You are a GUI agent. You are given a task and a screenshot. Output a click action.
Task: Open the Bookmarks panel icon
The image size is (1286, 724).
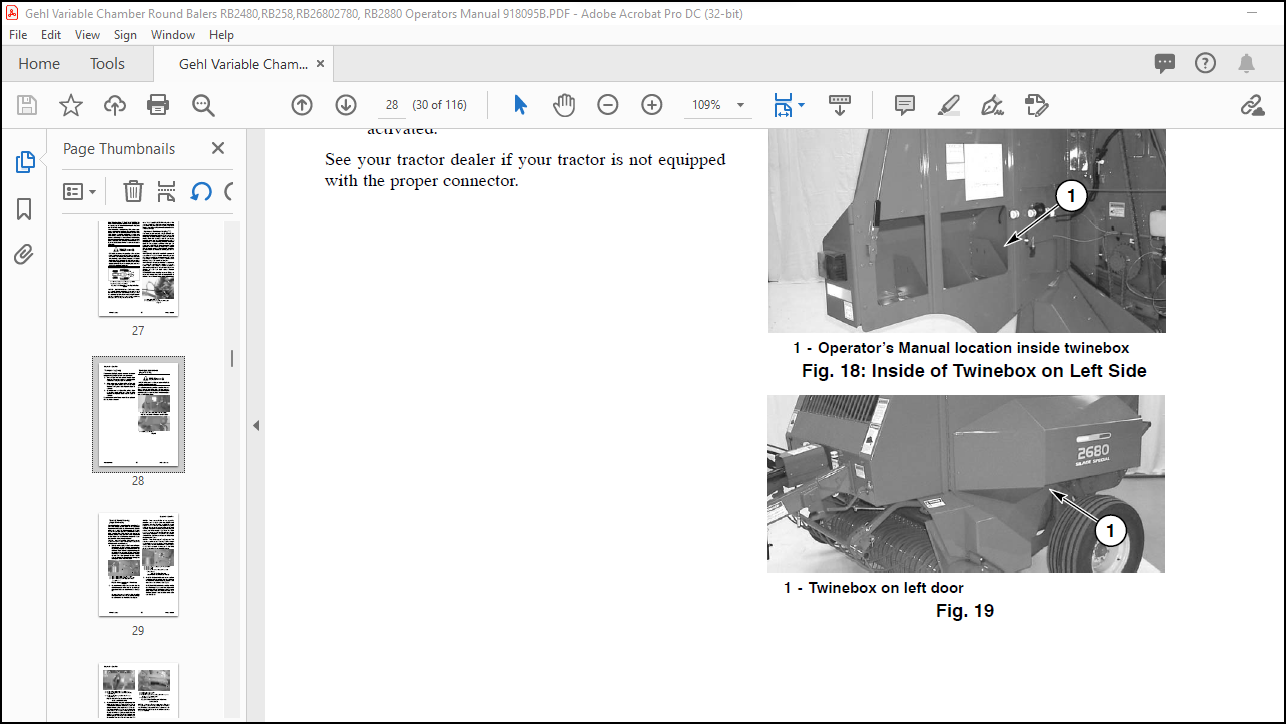tap(24, 209)
